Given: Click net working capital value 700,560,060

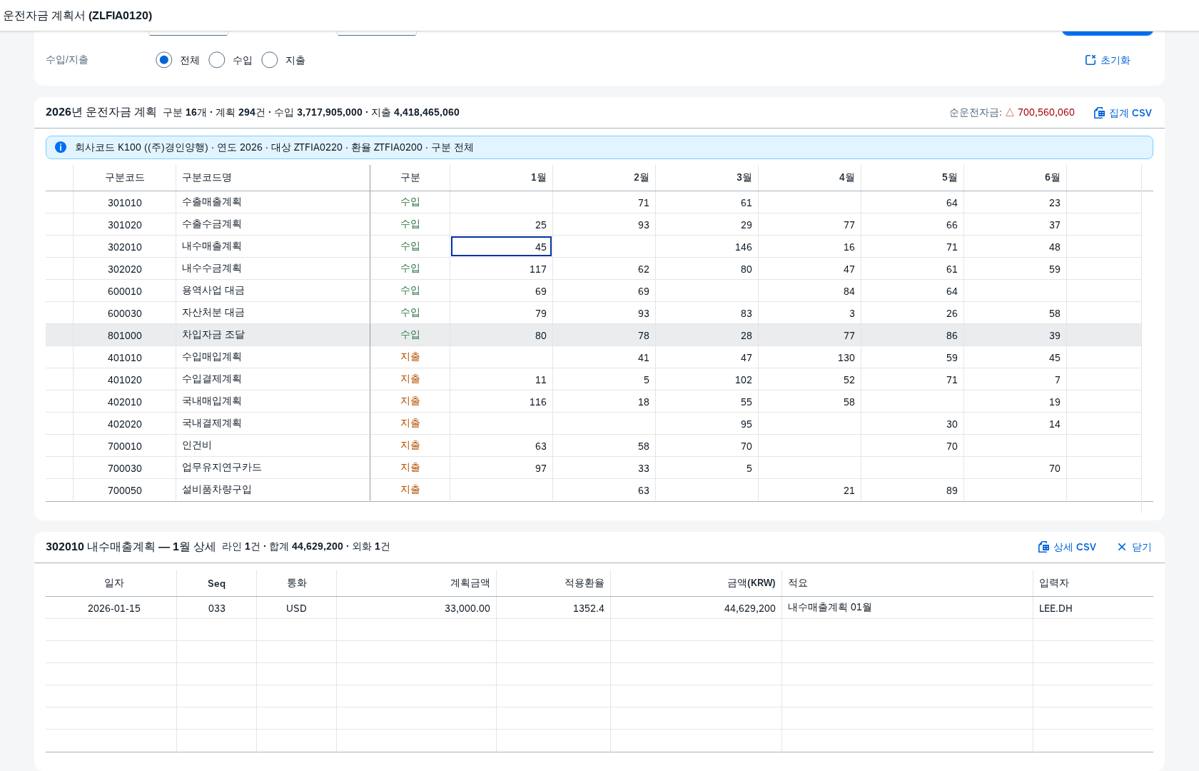Looking at the screenshot, I should tap(1045, 112).
